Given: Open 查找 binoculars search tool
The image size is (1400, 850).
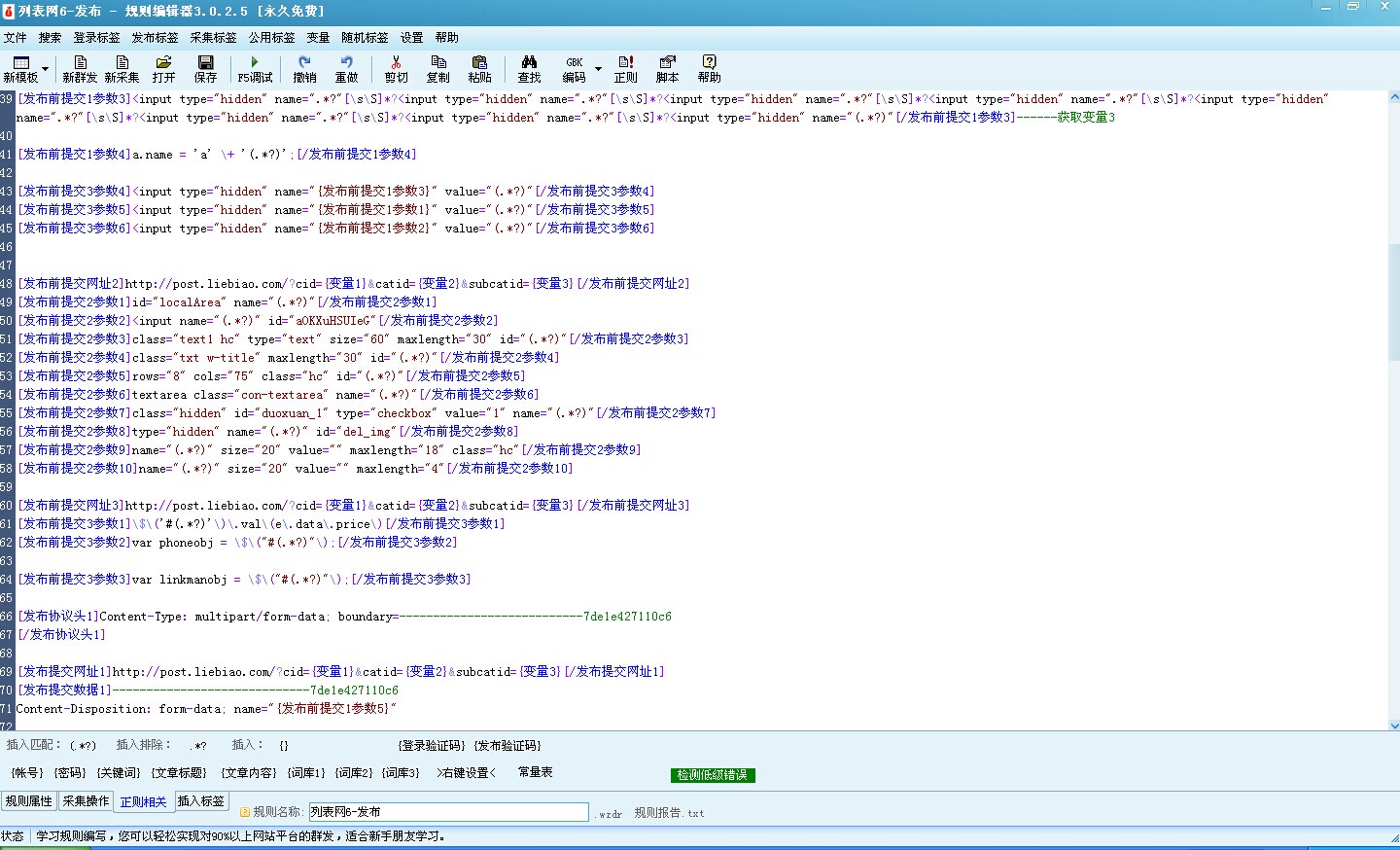Looking at the screenshot, I should (x=529, y=68).
